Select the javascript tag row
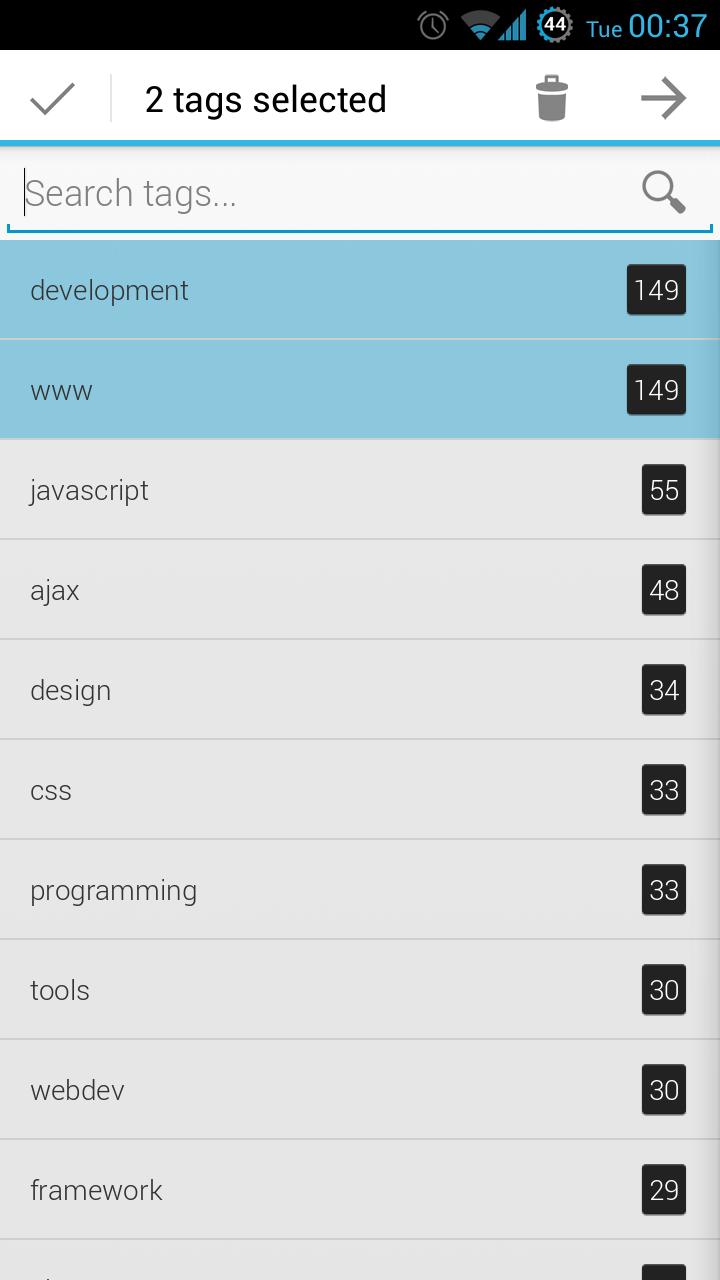 pos(300,490)
